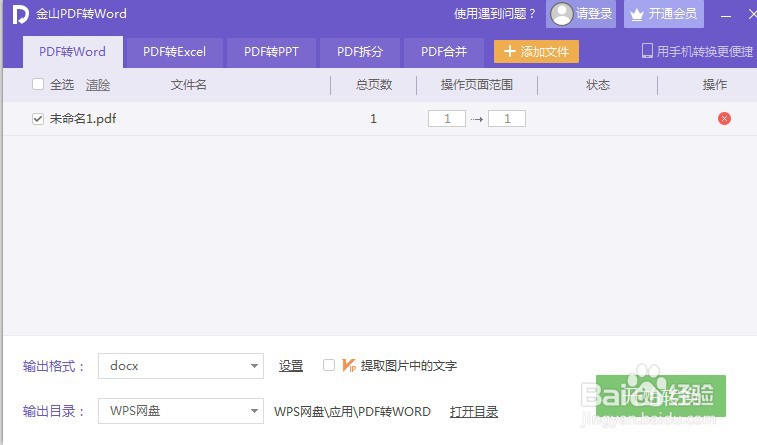Switch to the PDF转PPT tab

pos(271,52)
